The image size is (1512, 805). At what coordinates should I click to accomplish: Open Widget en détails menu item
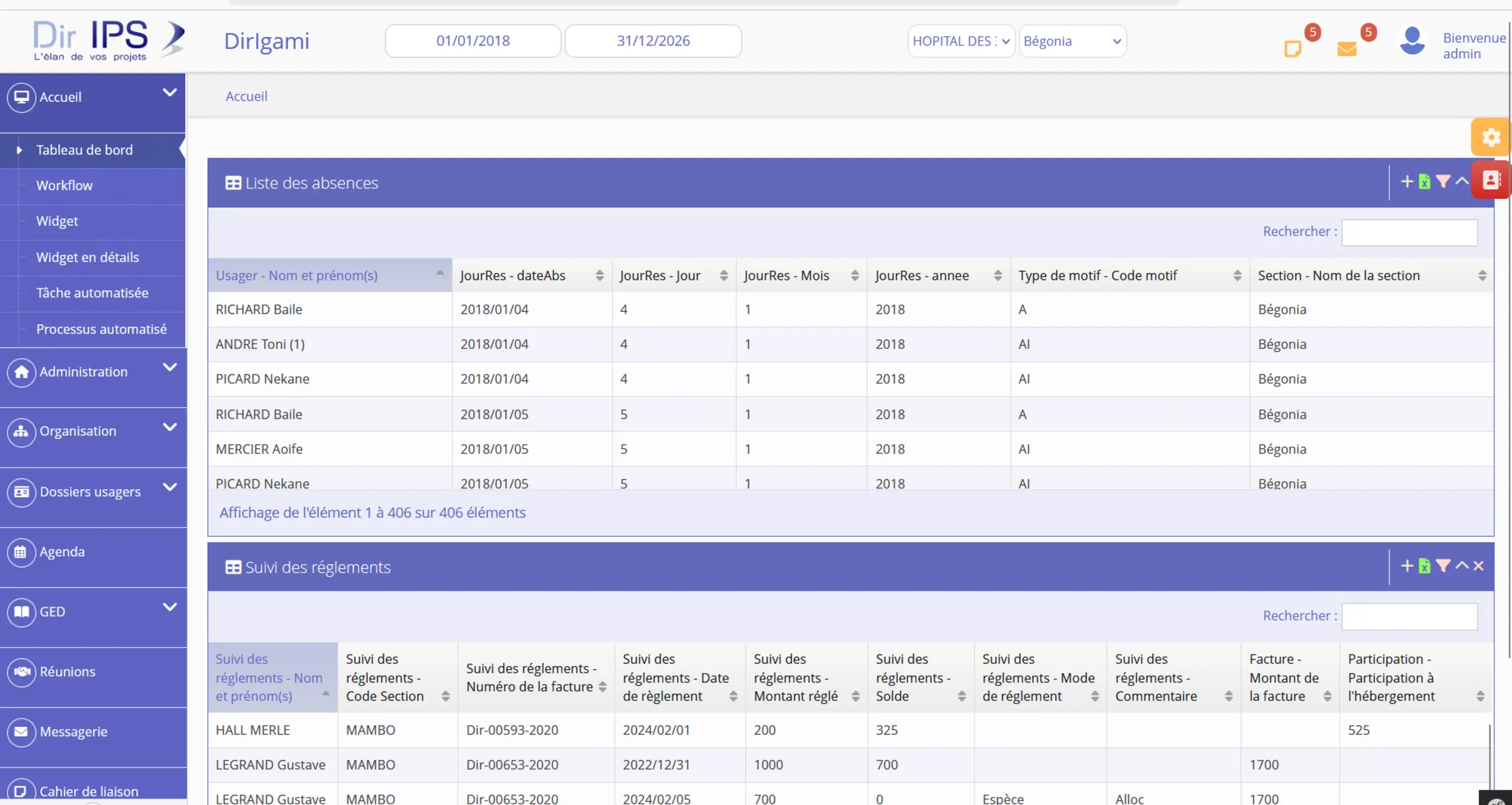87,257
